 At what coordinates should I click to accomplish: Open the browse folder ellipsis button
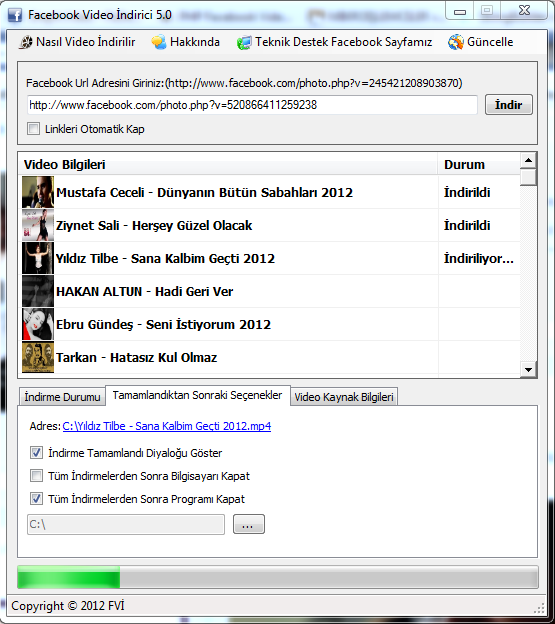coord(249,524)
